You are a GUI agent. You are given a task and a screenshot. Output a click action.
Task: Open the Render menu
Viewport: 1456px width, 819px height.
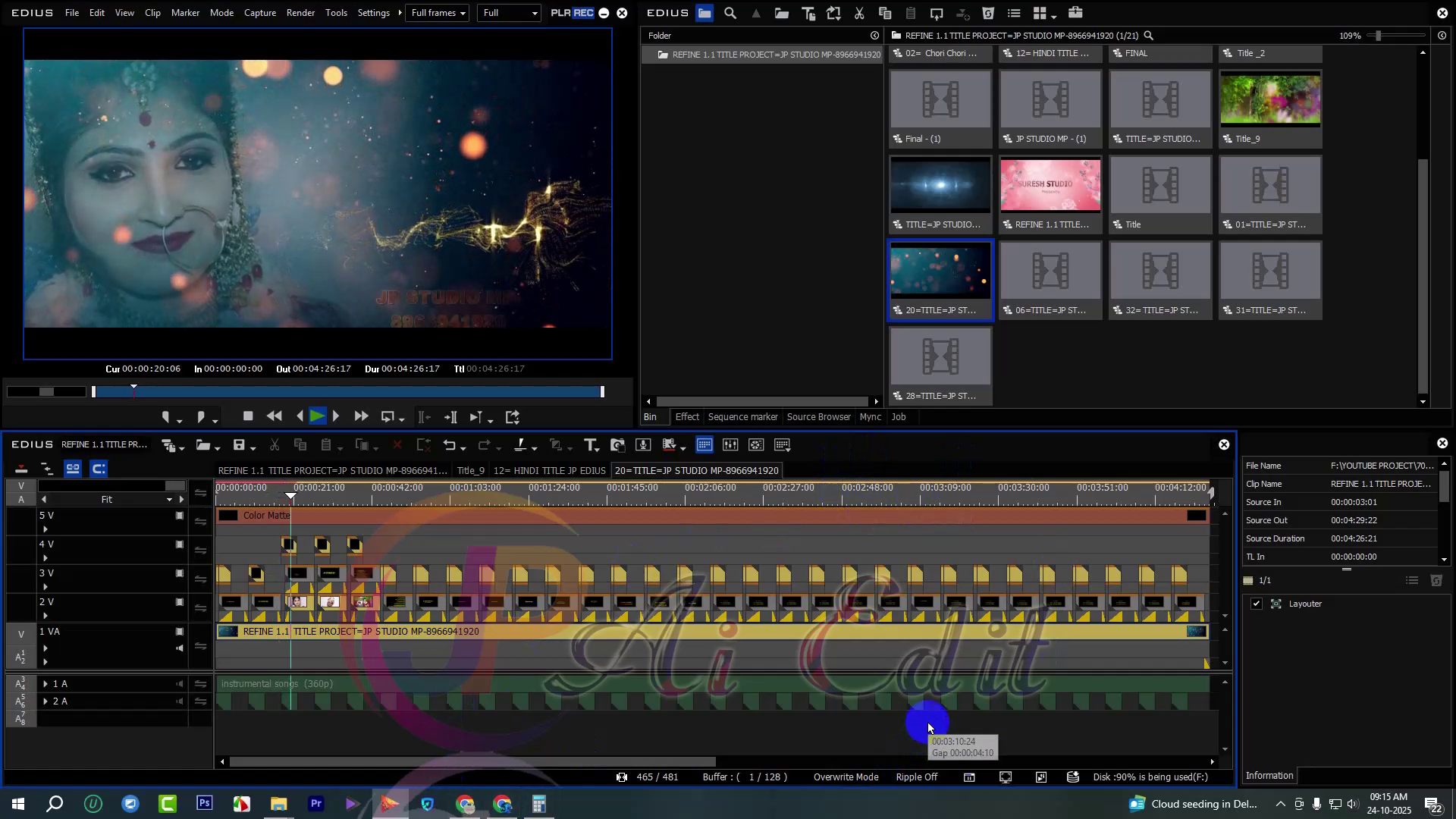[300, 13]
